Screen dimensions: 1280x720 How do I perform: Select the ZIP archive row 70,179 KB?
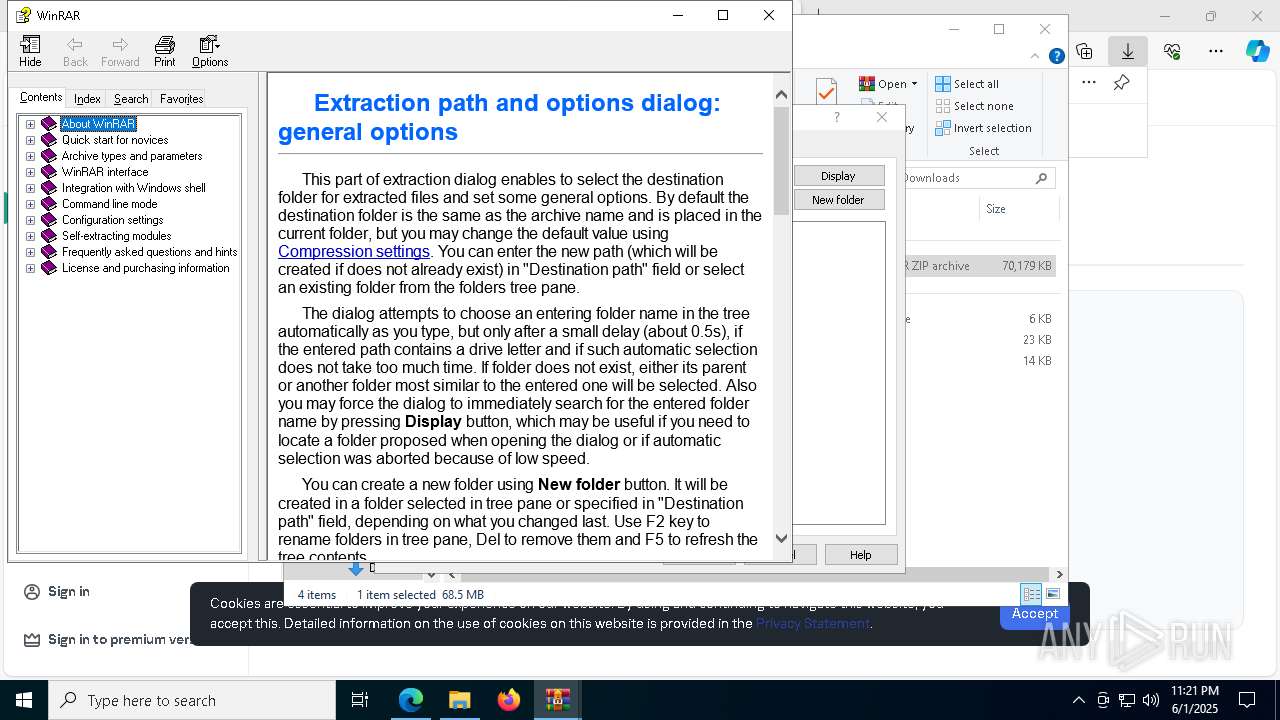point(980,266)
